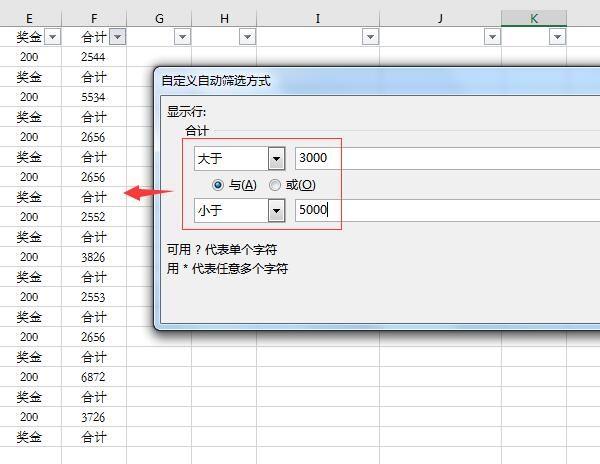Select column K header
The width and height of the screenshot is (600, 464).
[x=534, y=18]
